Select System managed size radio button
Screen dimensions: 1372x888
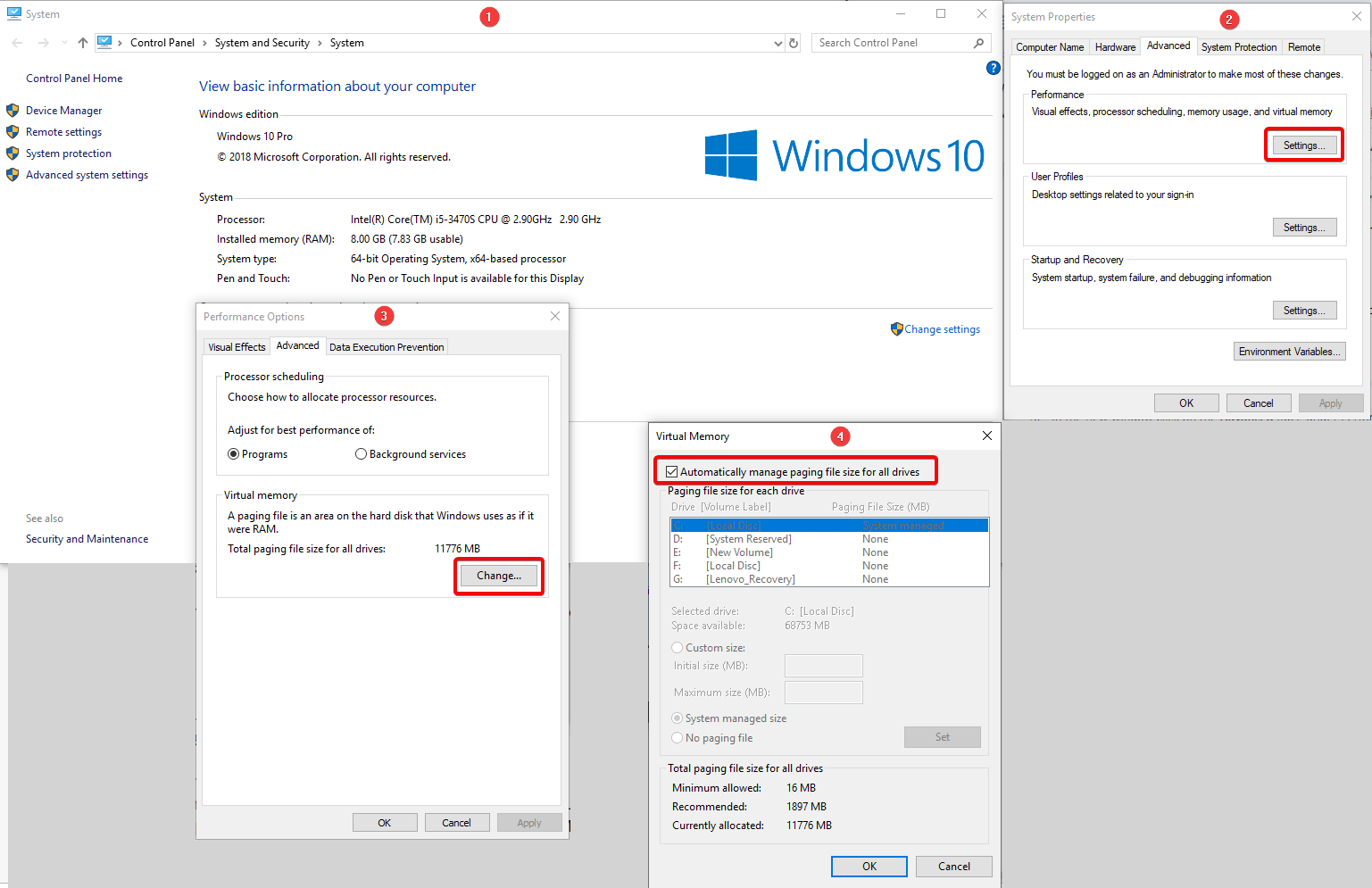pyautogui.click(x=678, y=718)
